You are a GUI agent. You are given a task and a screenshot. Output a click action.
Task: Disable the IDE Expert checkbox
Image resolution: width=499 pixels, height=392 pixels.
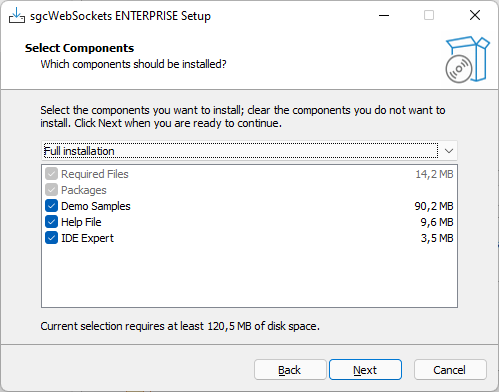(x=51, y=238)
